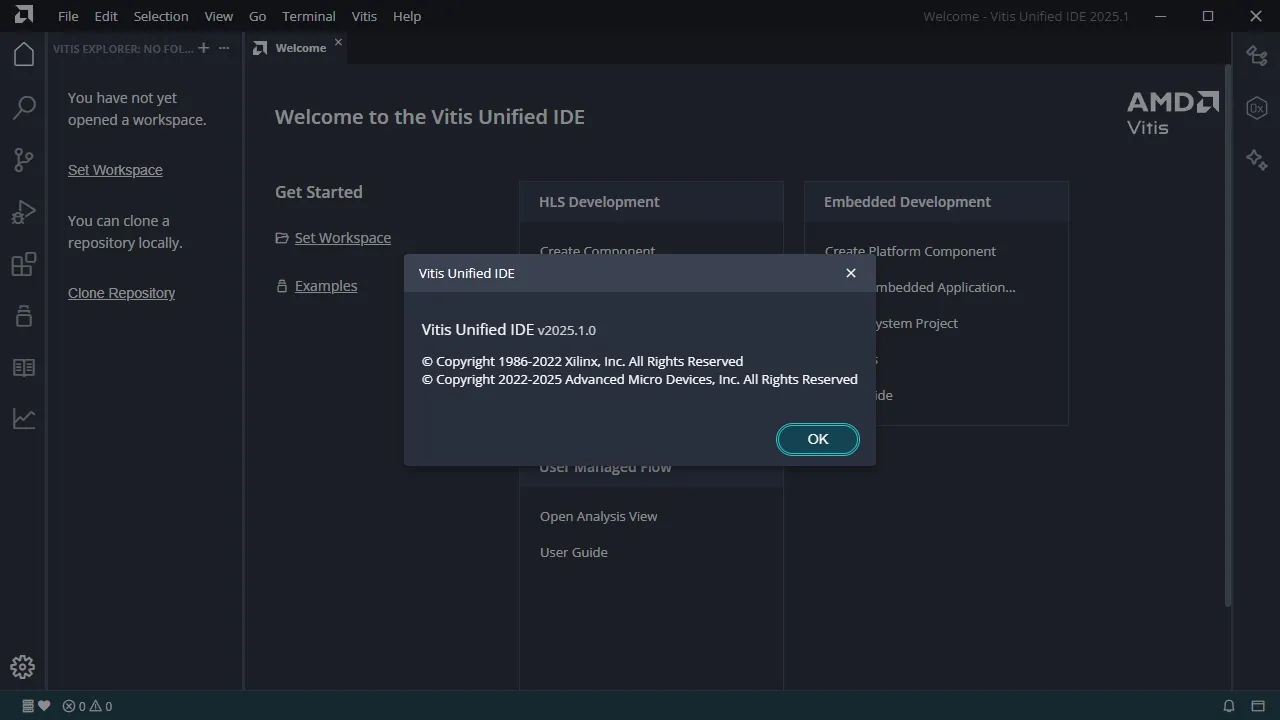Click the welcome page vertical scrollbar

tap(1228, 335)
